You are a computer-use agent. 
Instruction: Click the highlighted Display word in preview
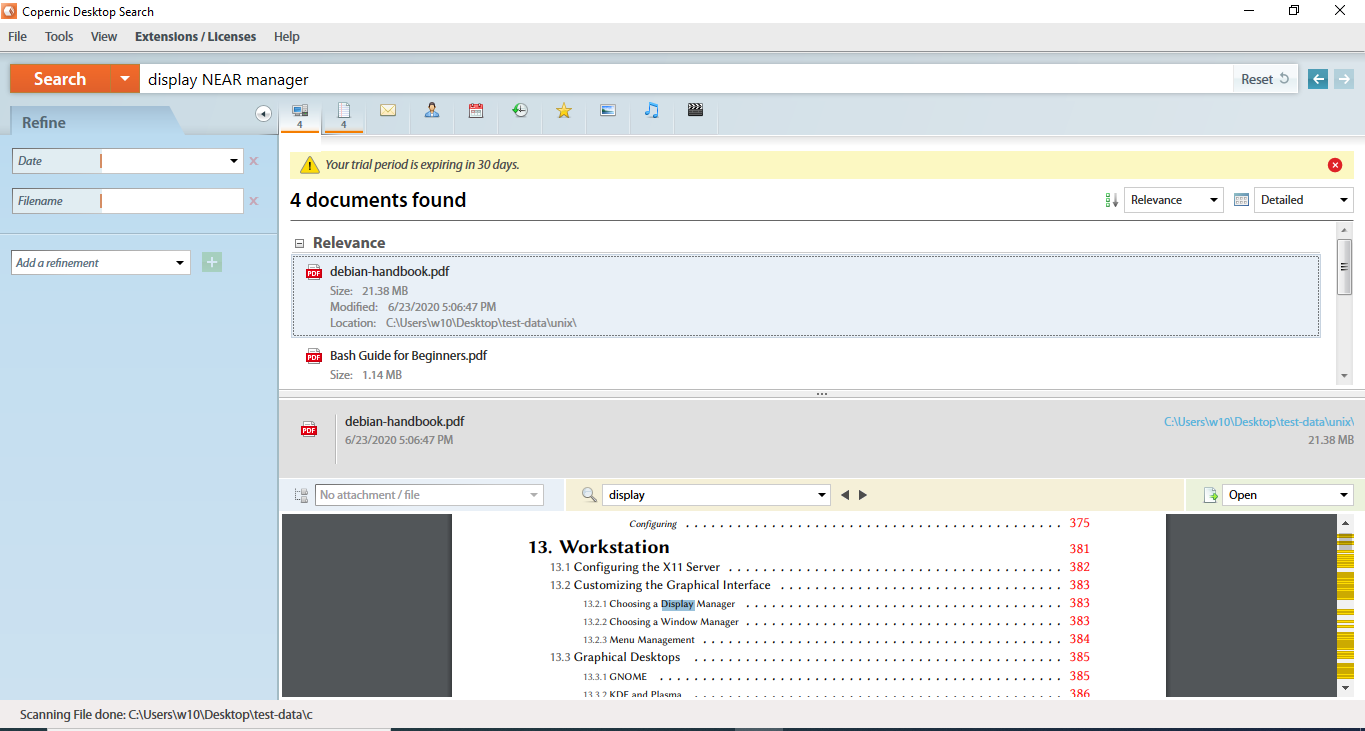click(677, 604)
